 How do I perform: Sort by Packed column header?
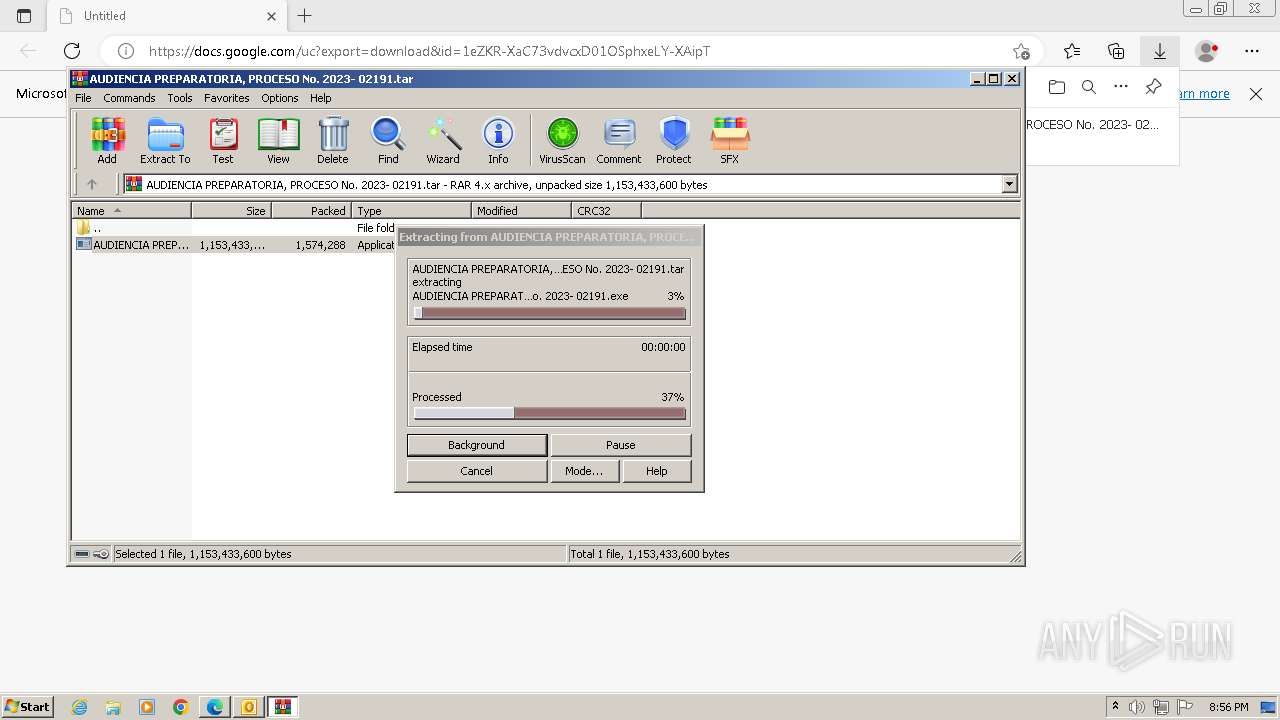click(x=311, y=211)
